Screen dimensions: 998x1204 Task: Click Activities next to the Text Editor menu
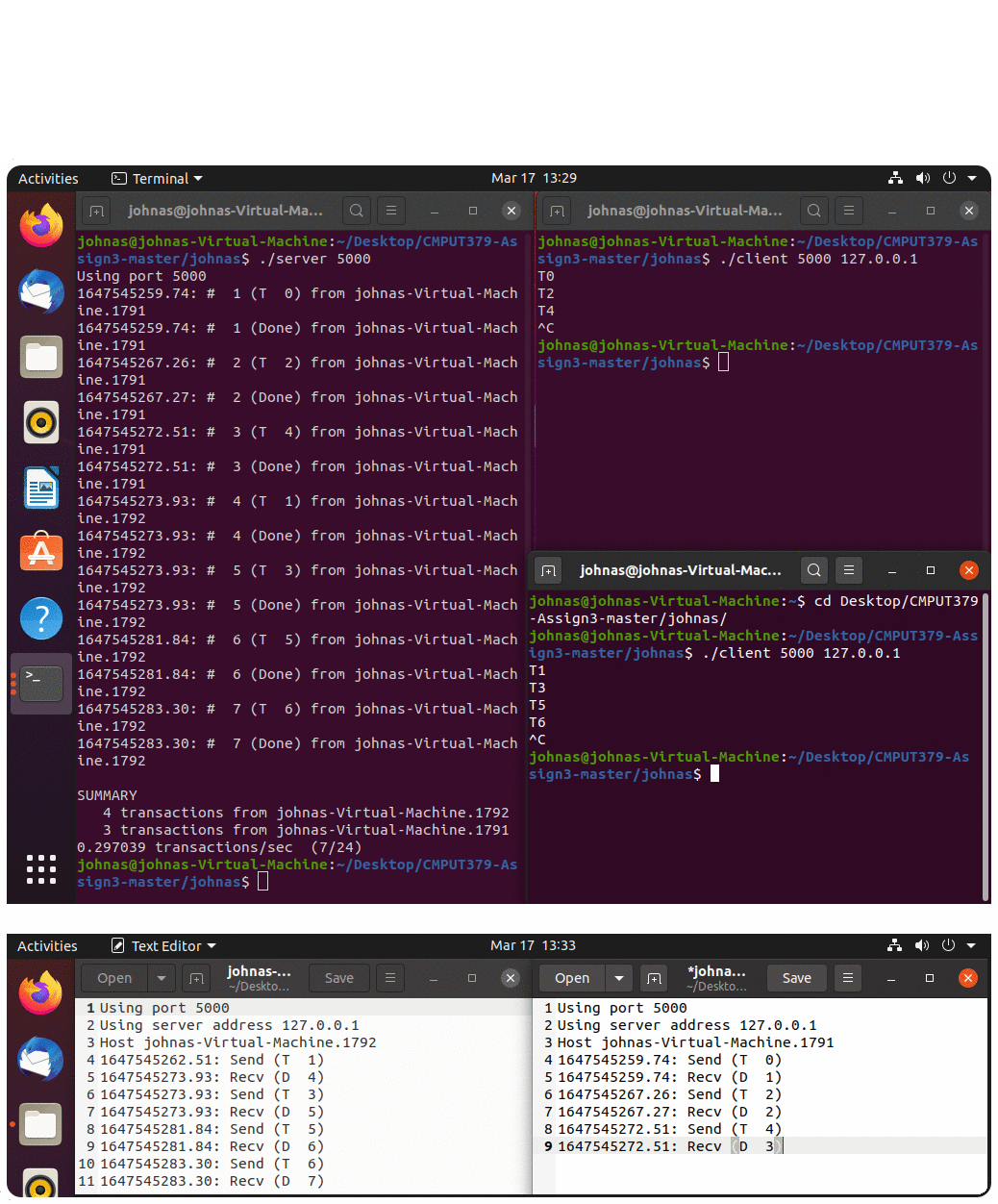[47, 945]
